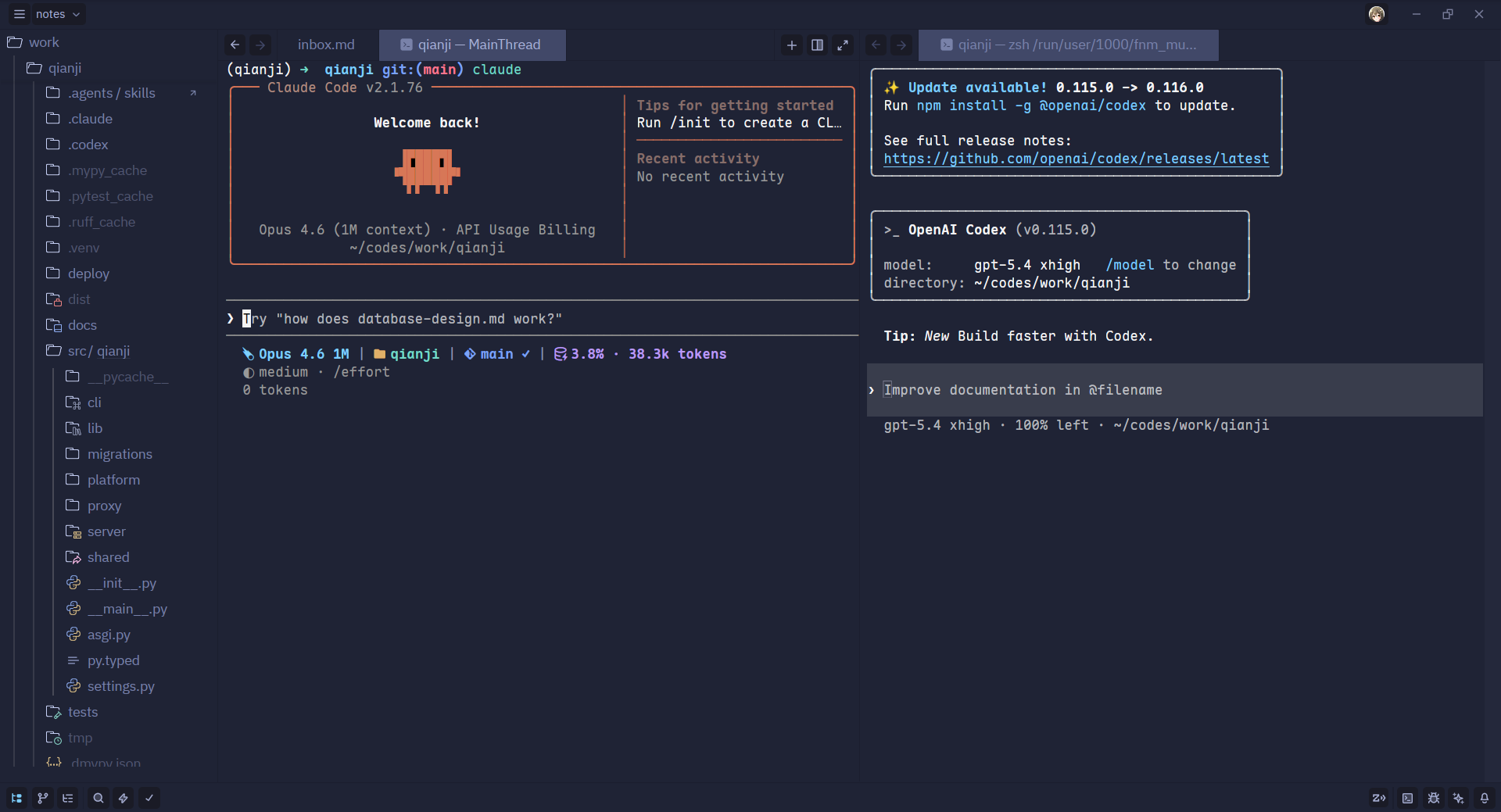Open settings.py in the file tree

[120, 686]
